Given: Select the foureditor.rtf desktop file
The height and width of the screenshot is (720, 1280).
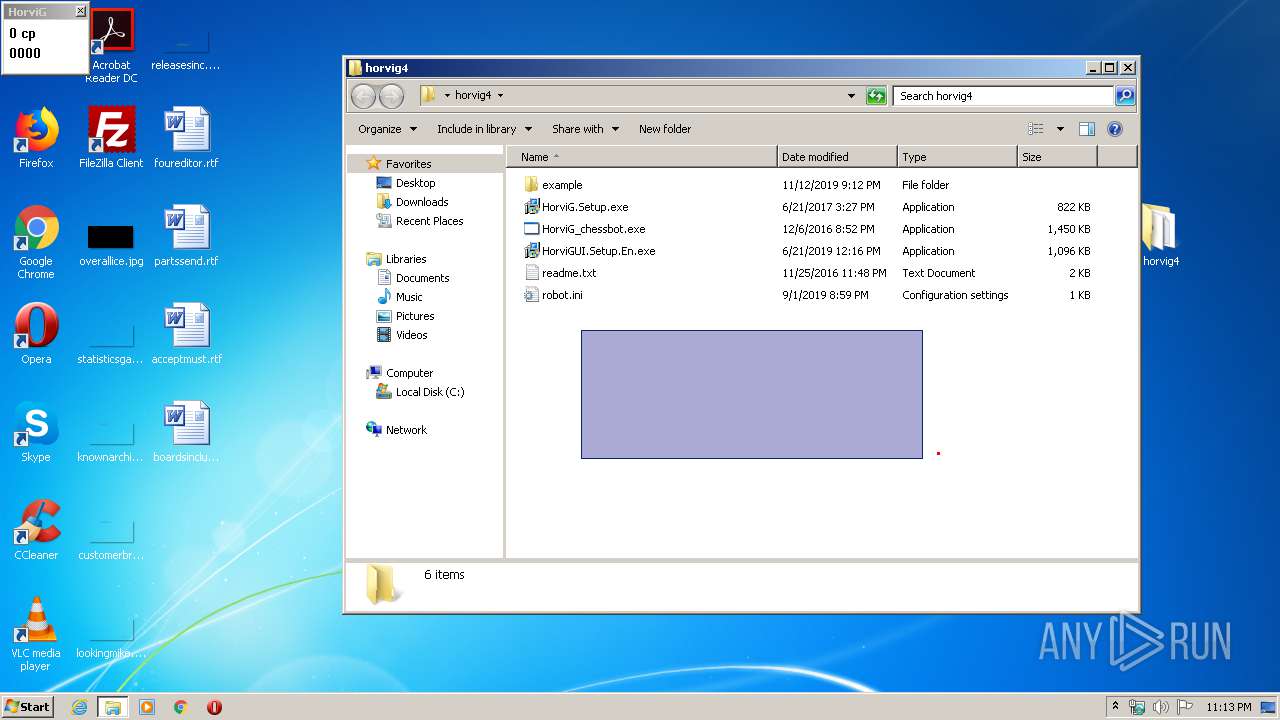Looking at the screenshot, I should pos(186,138).
